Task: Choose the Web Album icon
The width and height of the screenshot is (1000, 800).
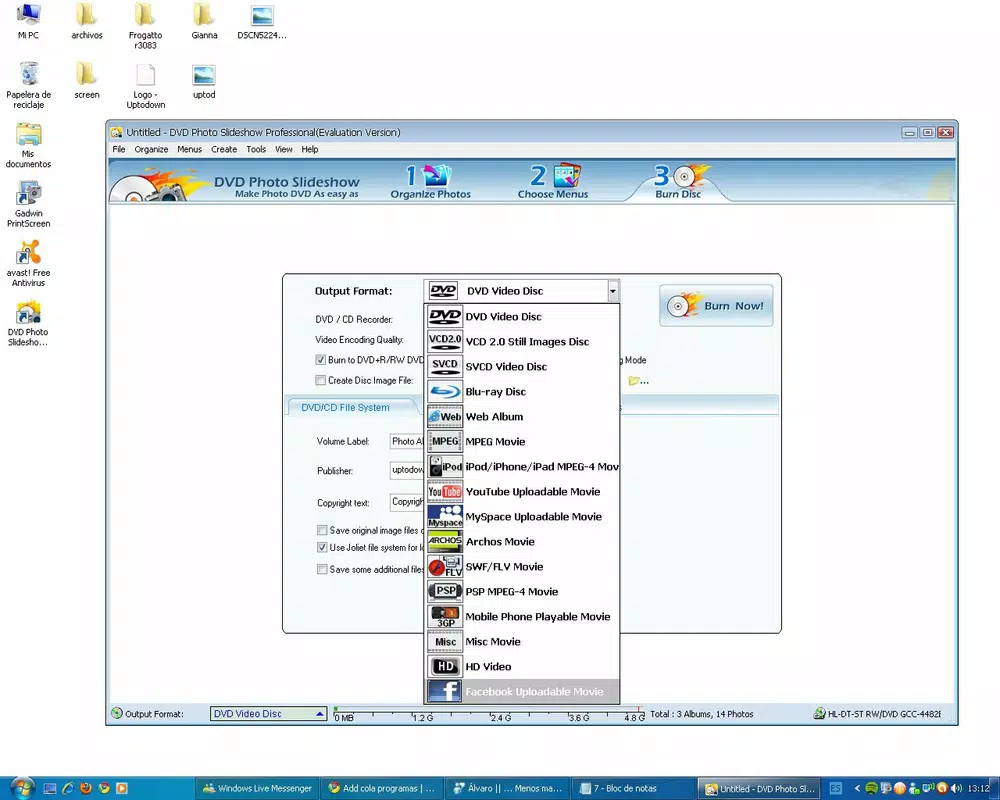Action: pos(445,416)
